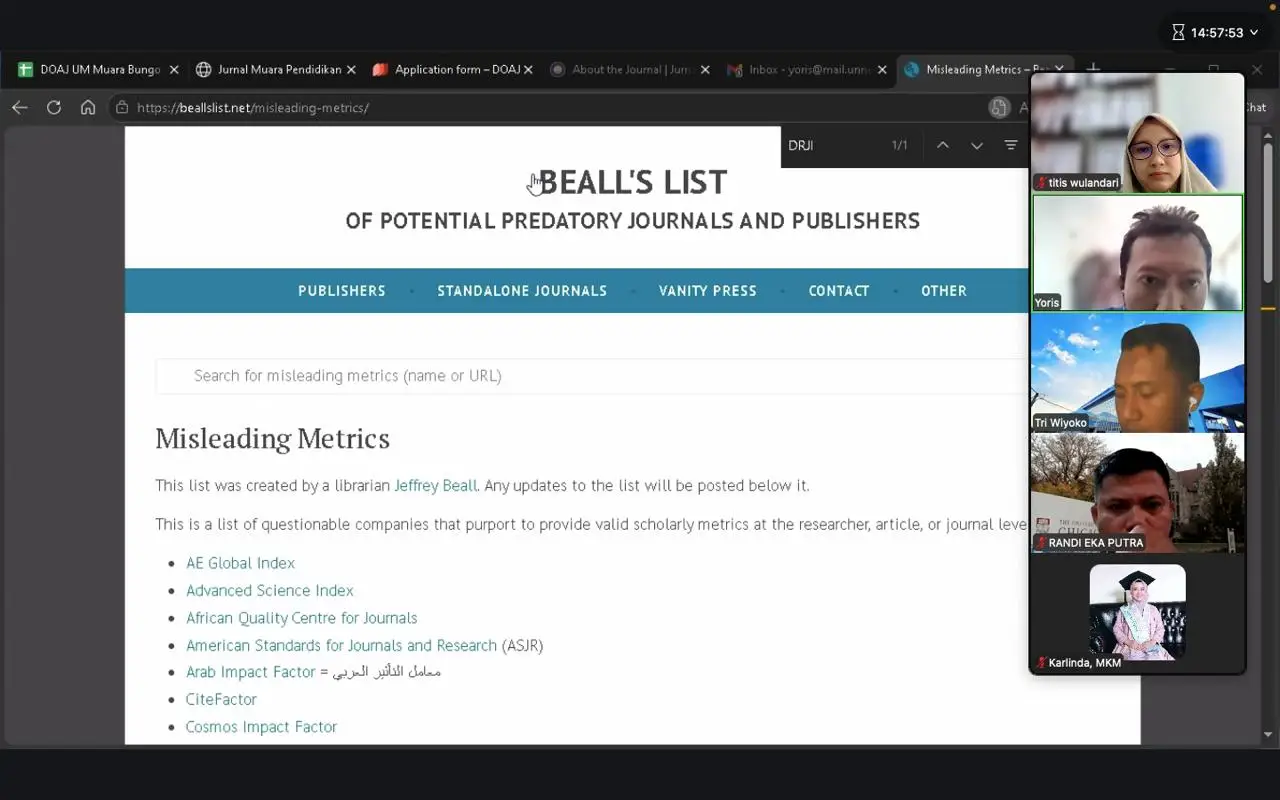Click the muted mic icon beside Karlinda, MKM

point(1041,663)
